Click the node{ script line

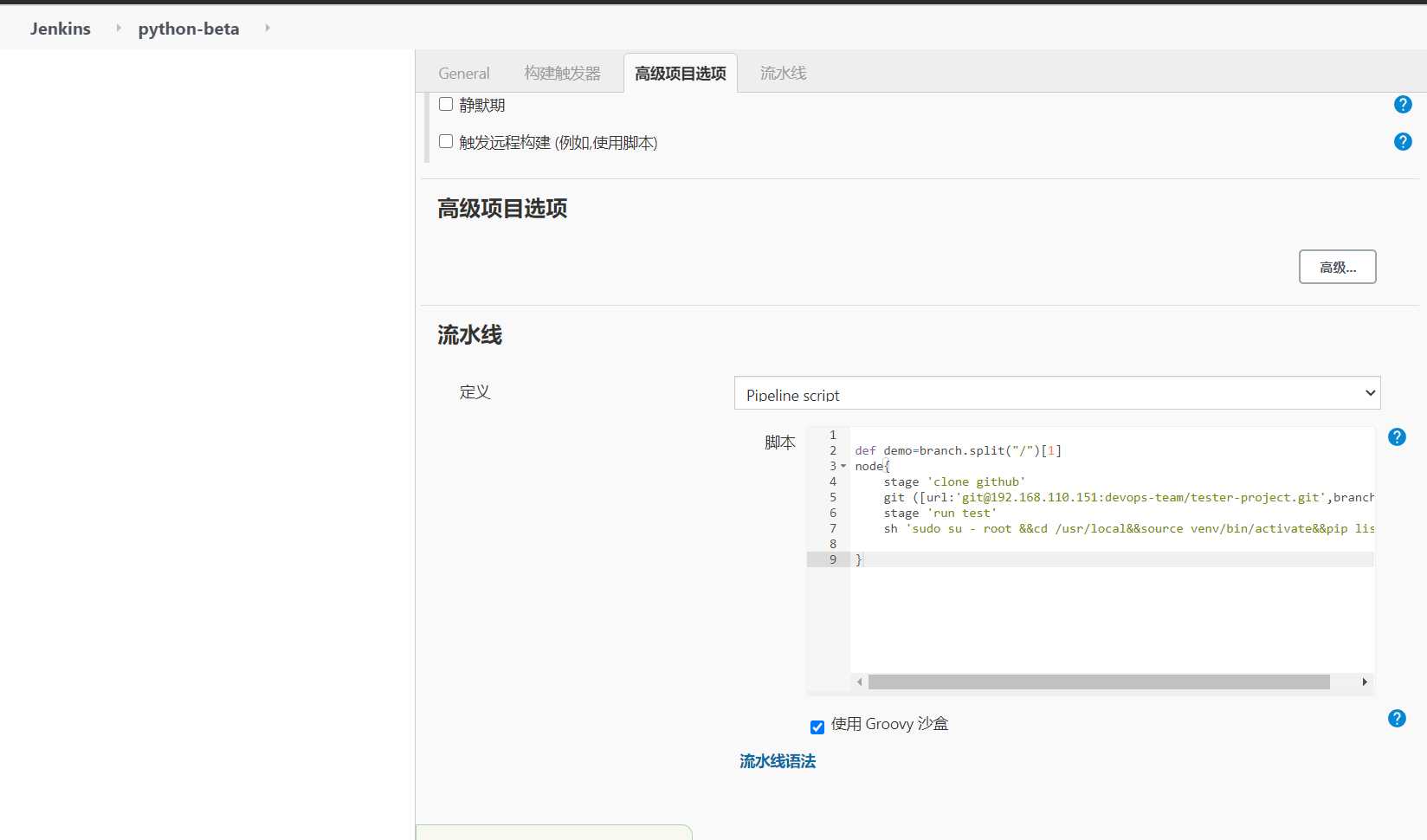[x=872, y=466]
